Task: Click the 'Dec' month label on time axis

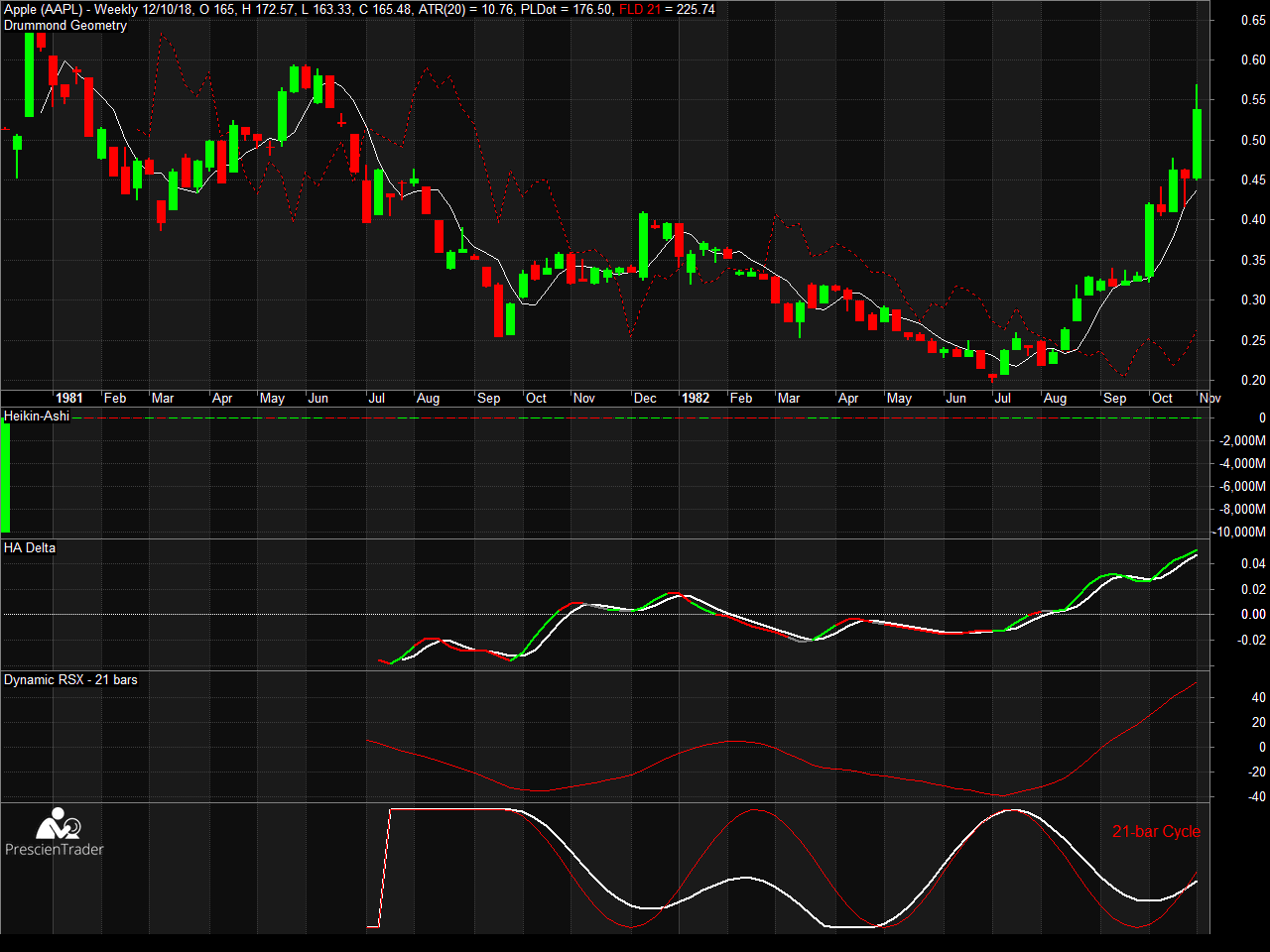Action: [645, 398]
